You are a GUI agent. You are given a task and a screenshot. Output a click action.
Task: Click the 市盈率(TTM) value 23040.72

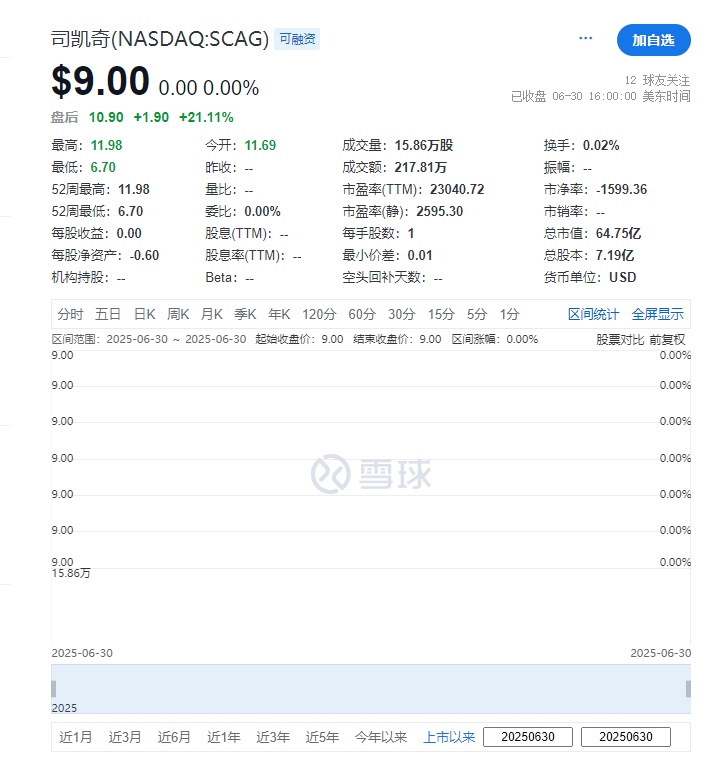pos(457,190)
